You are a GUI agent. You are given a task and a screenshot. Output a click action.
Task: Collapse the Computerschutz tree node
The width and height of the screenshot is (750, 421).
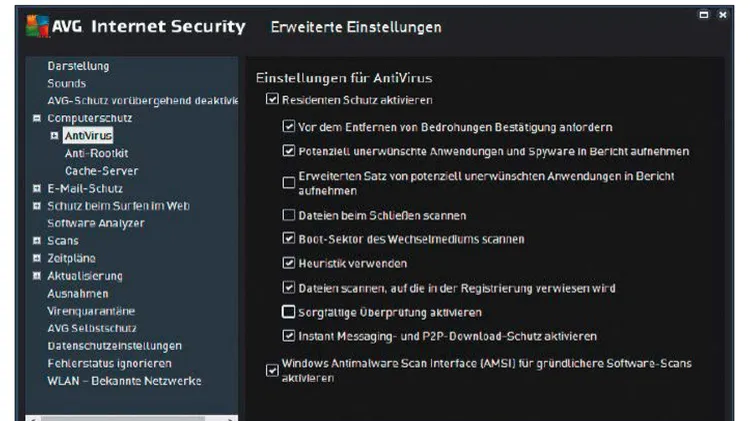pyautogui.click(x=37, y=118)
